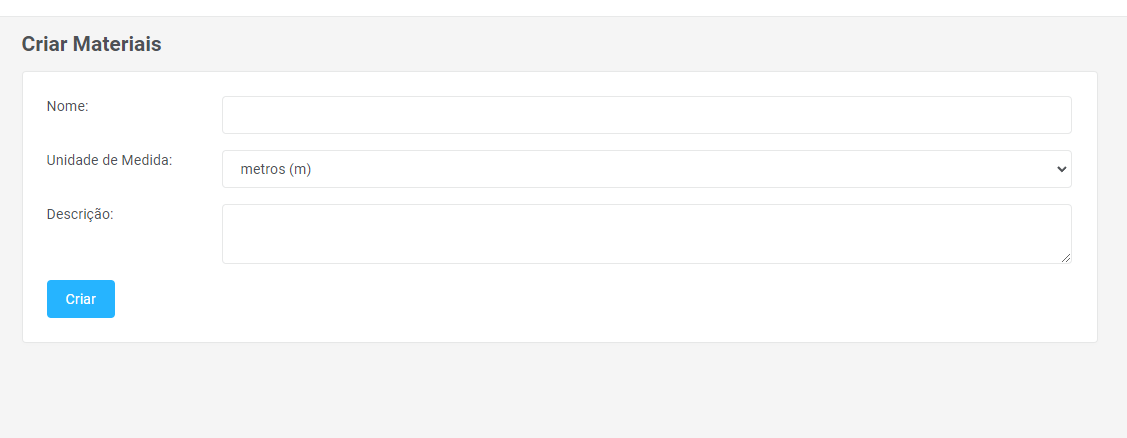The width and height of the screenshot is (1127, 438).
Task: Click the 'Nome:' label
Action: click(68, 106)
